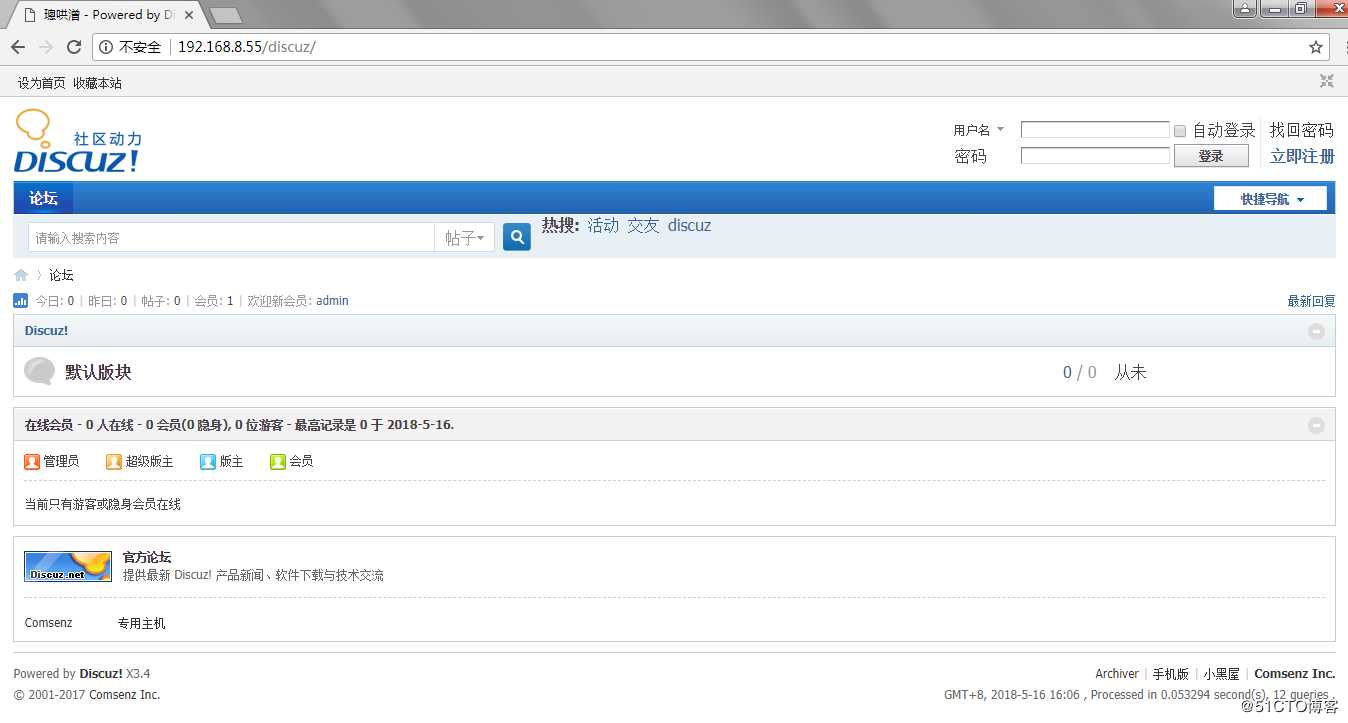Click the 小黑屋 footer link
The image size is (1348, 723).
(1222, 674)
